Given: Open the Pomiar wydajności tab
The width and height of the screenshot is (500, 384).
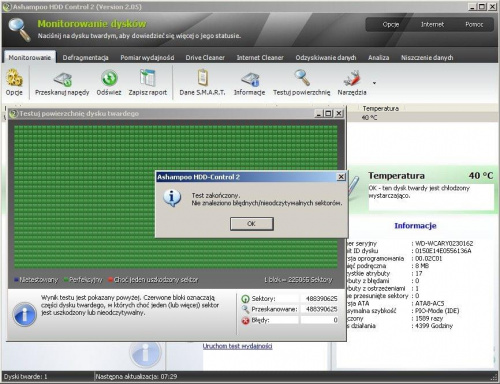Looking at the screenshot, I should click(x=147, y=57).
